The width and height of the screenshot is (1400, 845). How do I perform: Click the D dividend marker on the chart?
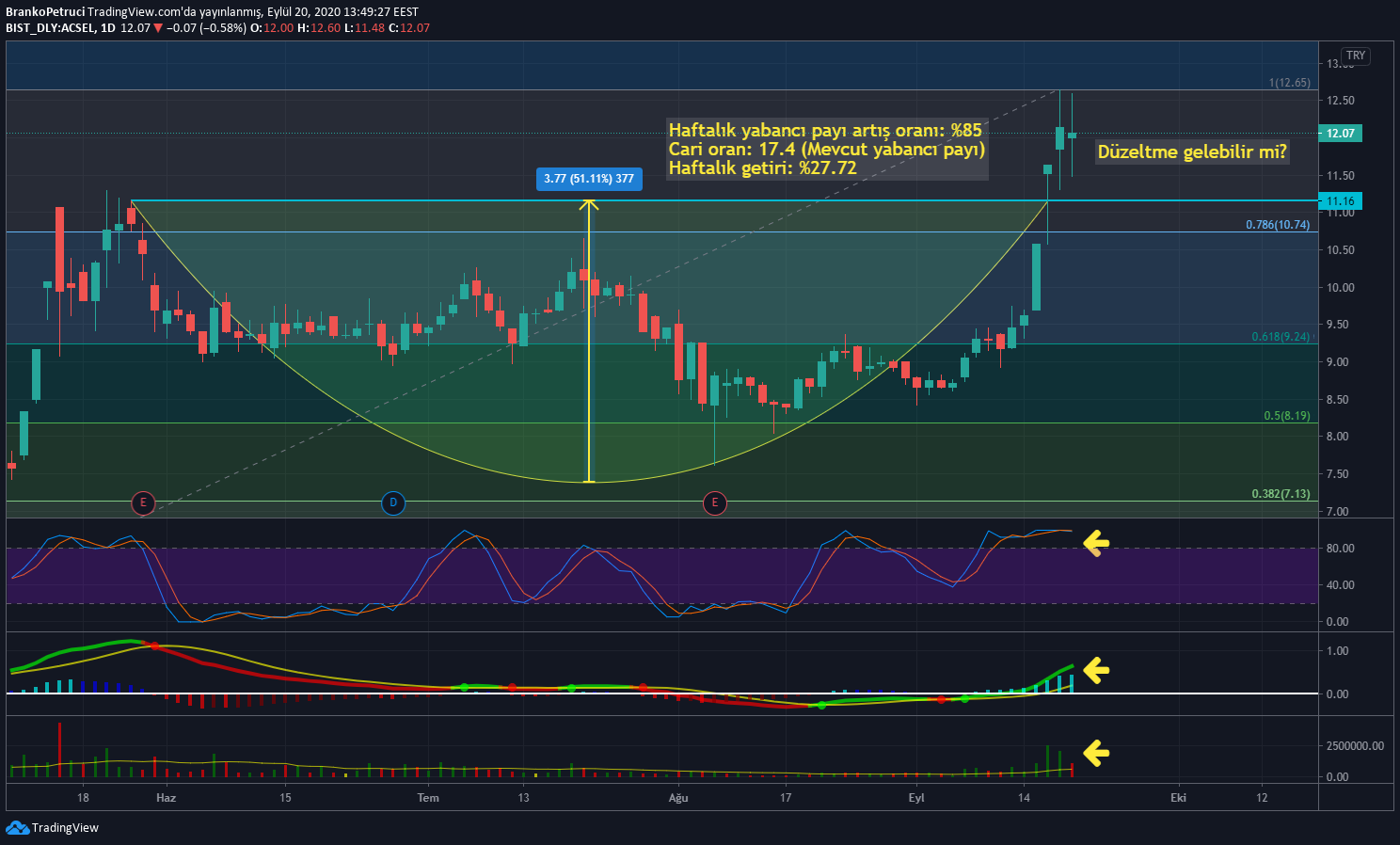393,503
